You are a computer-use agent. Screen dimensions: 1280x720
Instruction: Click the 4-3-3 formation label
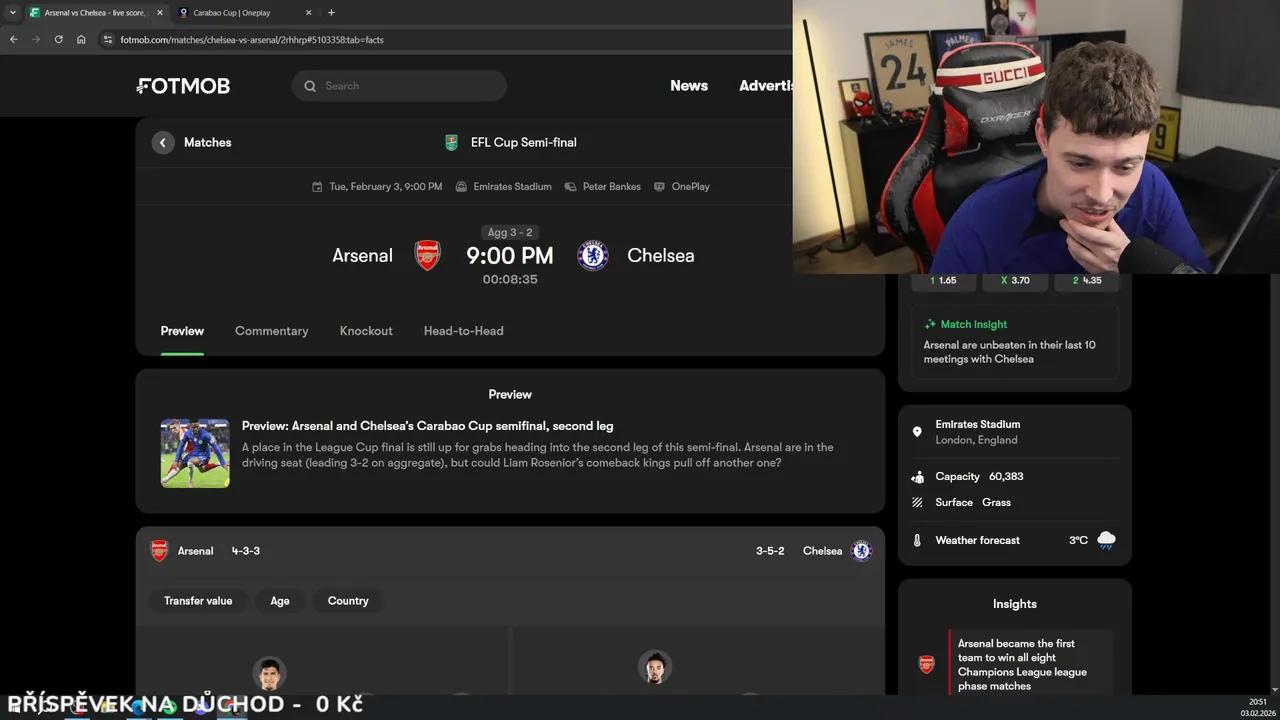point(246,551)
